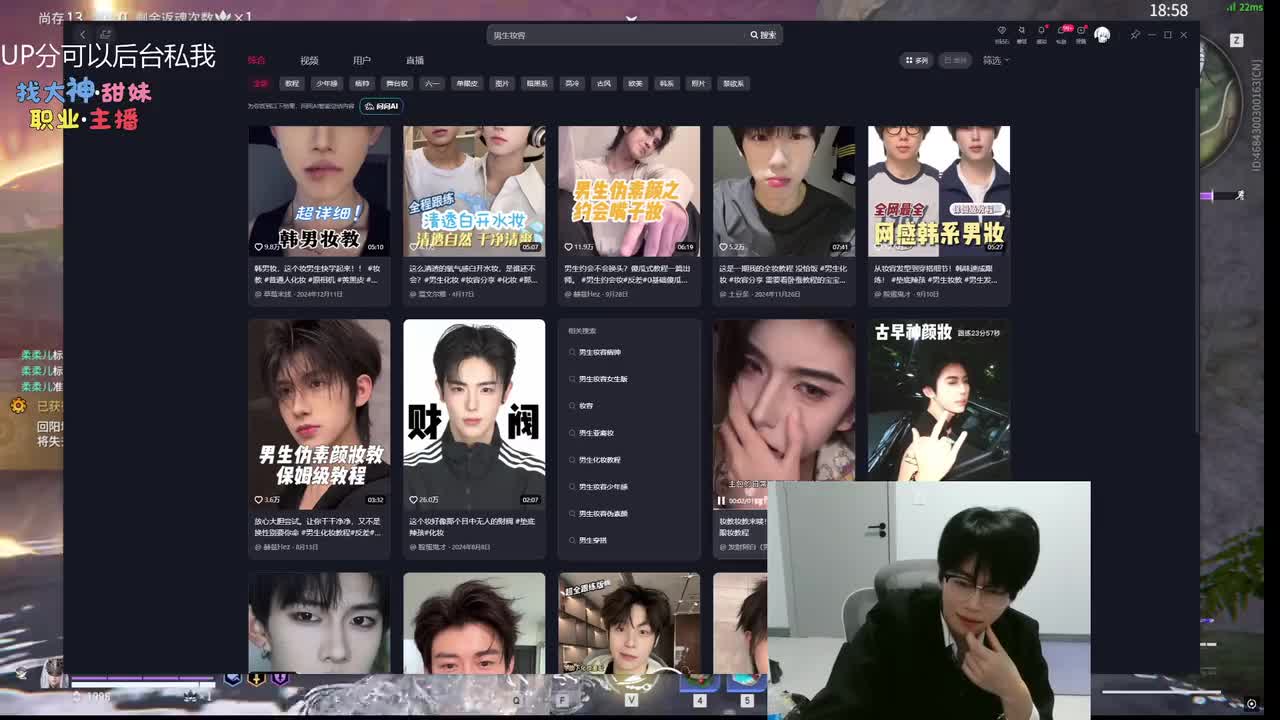Open related search 男生妆容少年感
1280x720 pixels.
(603, 487)
